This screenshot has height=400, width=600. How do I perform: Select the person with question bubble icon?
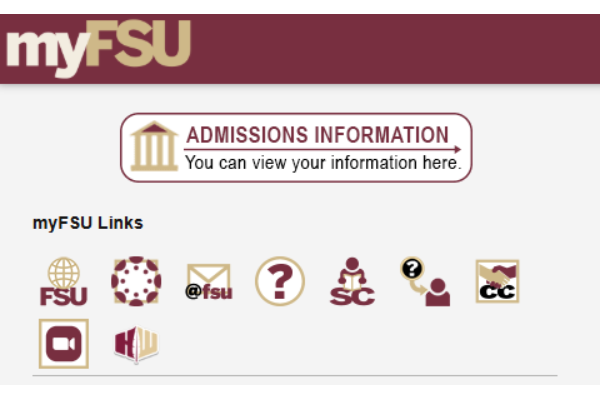(424, 282)
